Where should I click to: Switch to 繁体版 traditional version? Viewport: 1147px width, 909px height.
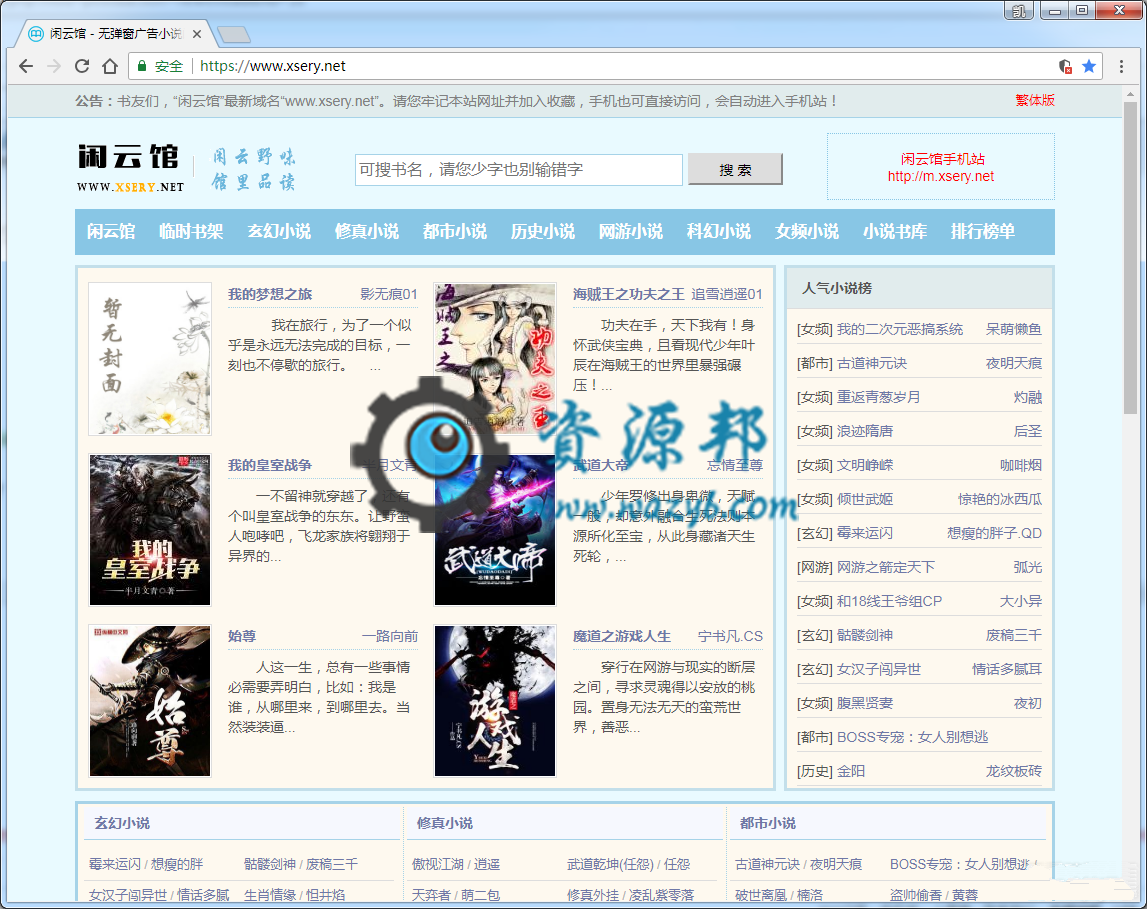coord(1034,100)
